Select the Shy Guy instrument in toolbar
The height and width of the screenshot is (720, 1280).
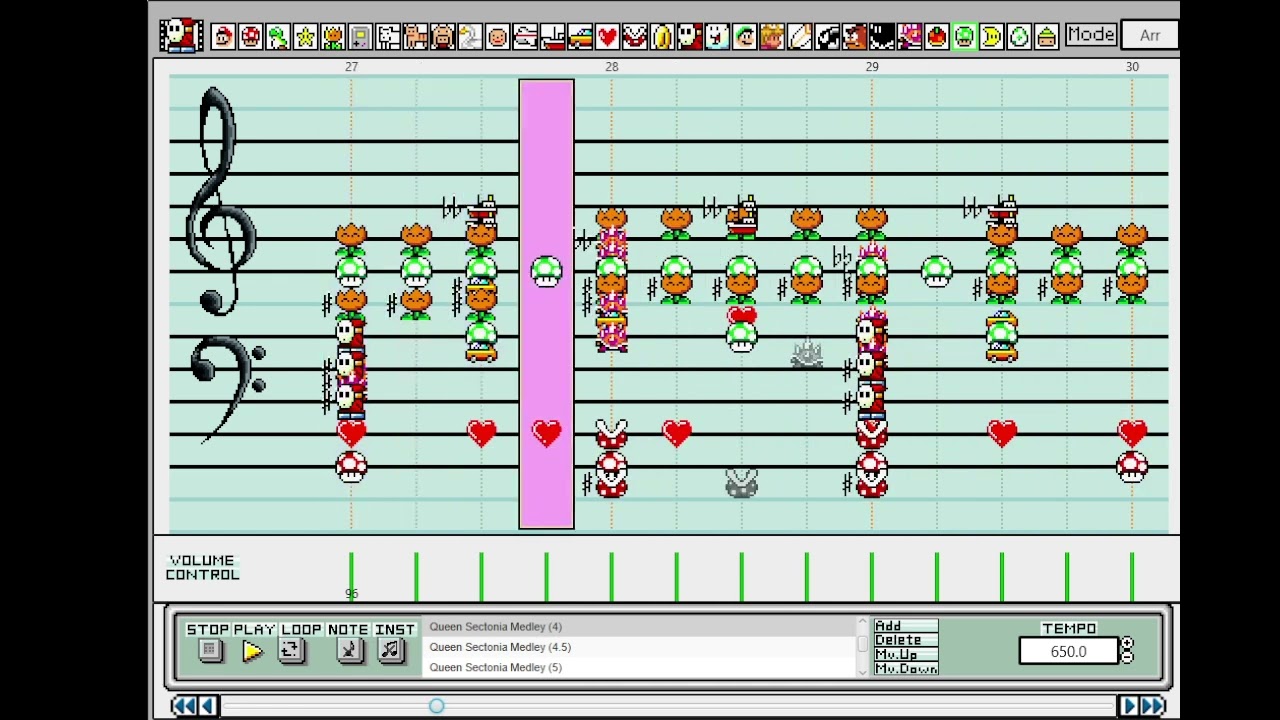pos(690,36)
